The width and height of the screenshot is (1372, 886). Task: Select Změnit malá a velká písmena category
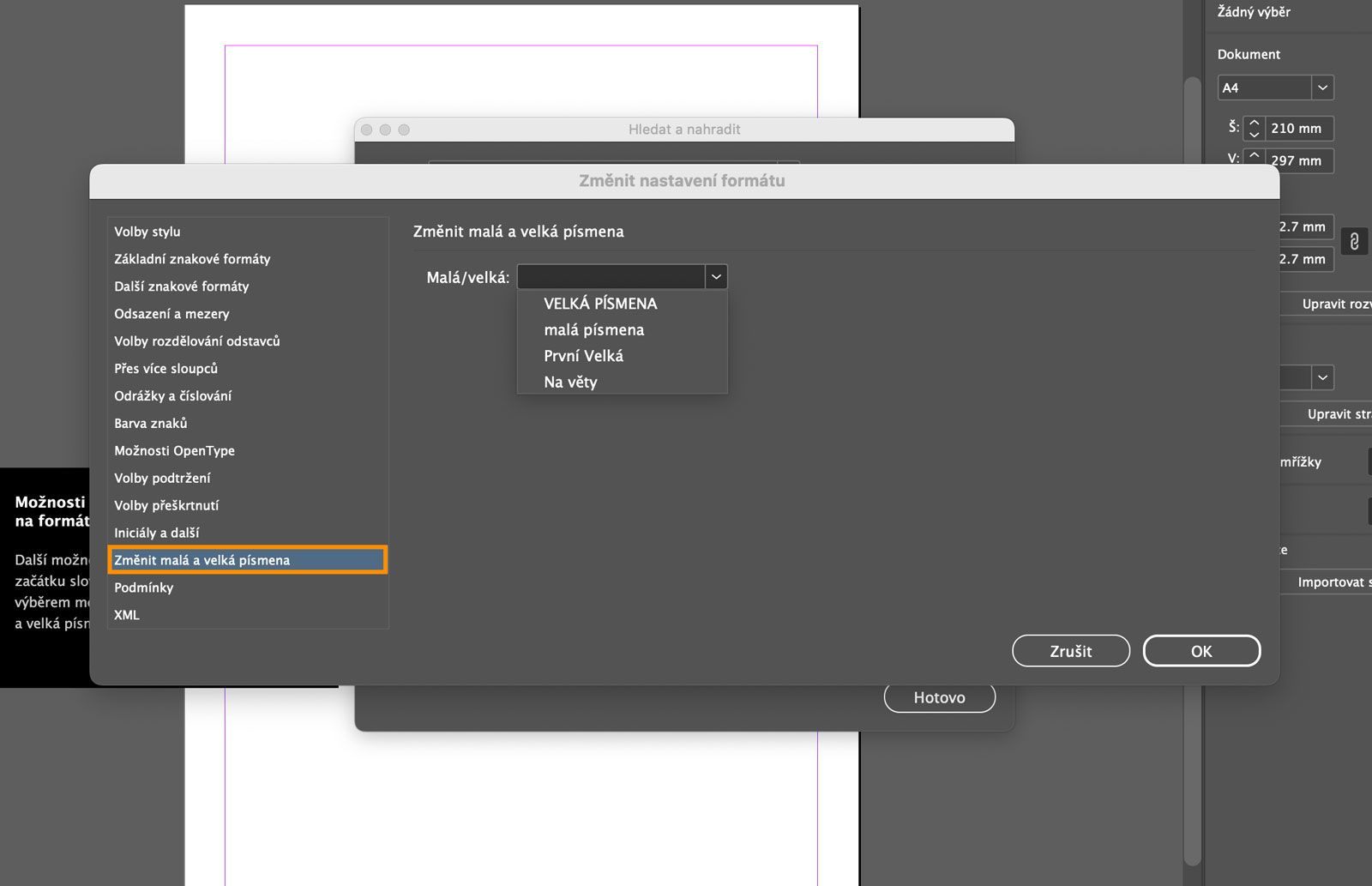[248, 560]
